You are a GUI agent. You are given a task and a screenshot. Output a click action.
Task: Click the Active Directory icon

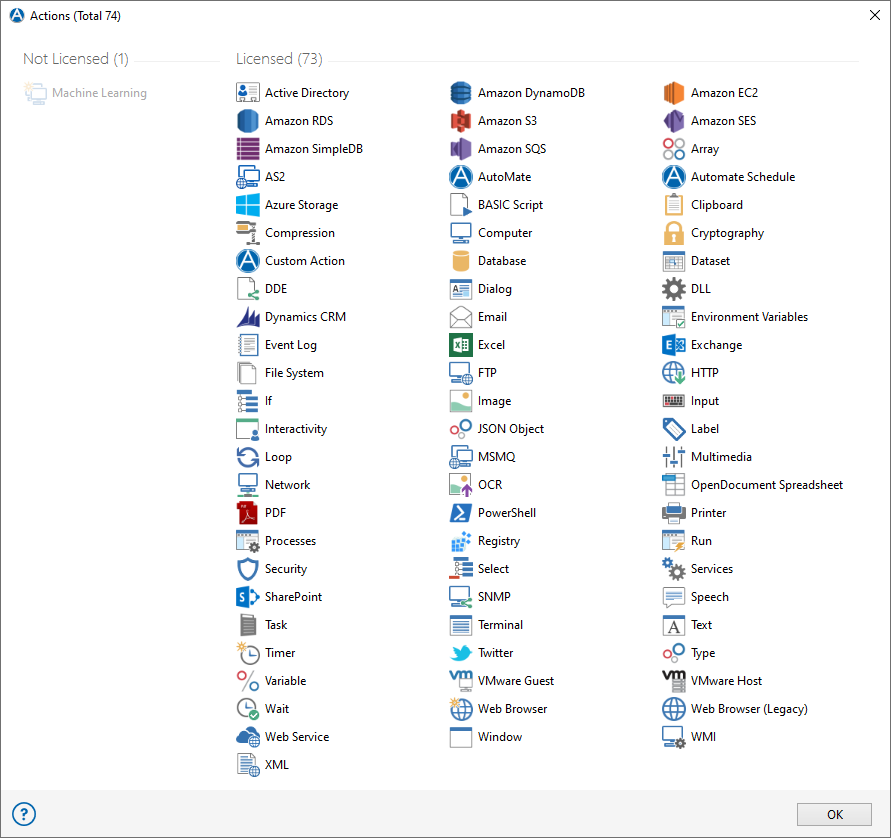[248, 93]
